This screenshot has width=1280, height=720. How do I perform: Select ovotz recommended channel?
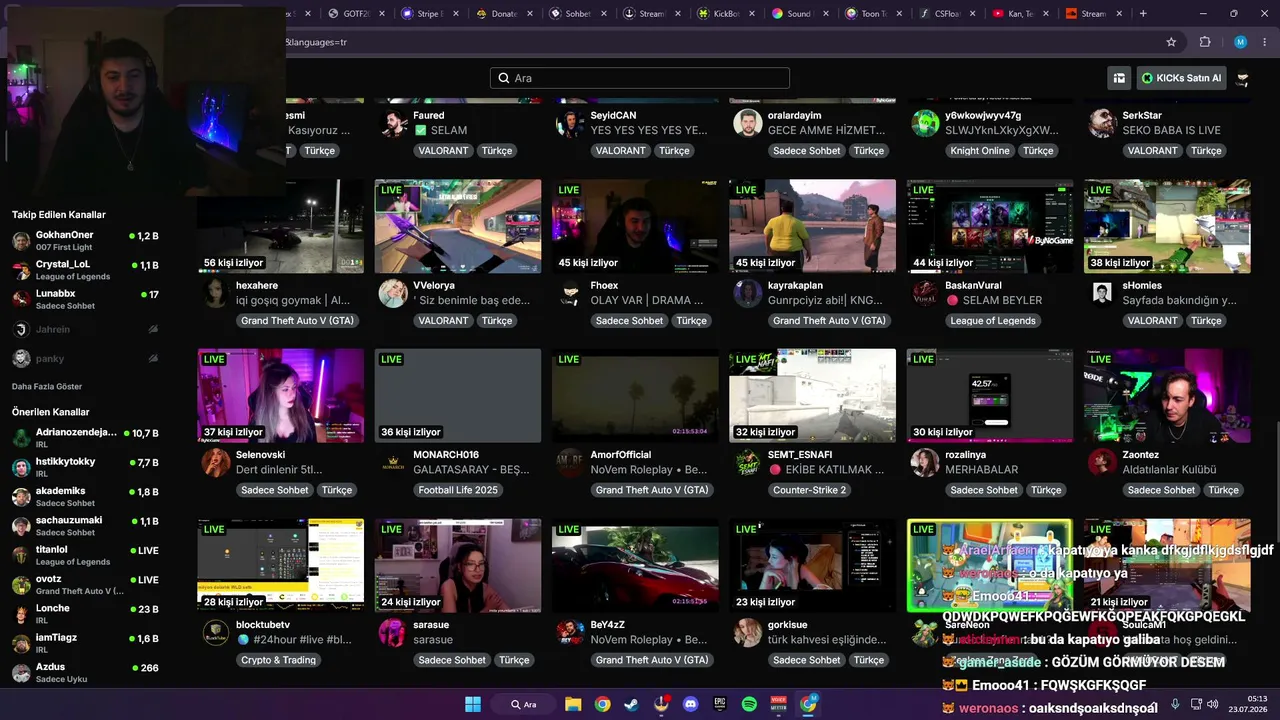(x=85, y=584)
